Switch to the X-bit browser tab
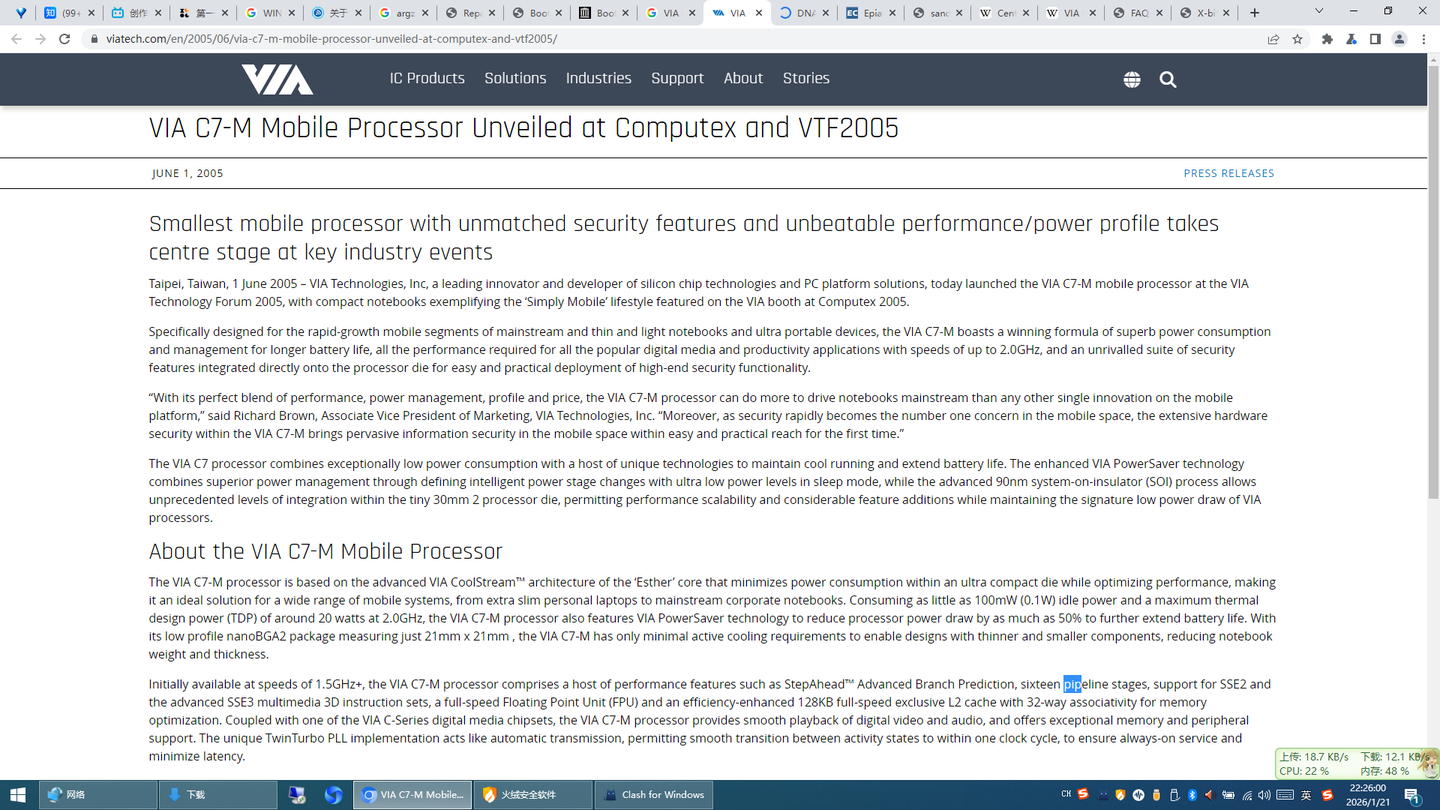1440x810 pixels. tap(1205, 13)
